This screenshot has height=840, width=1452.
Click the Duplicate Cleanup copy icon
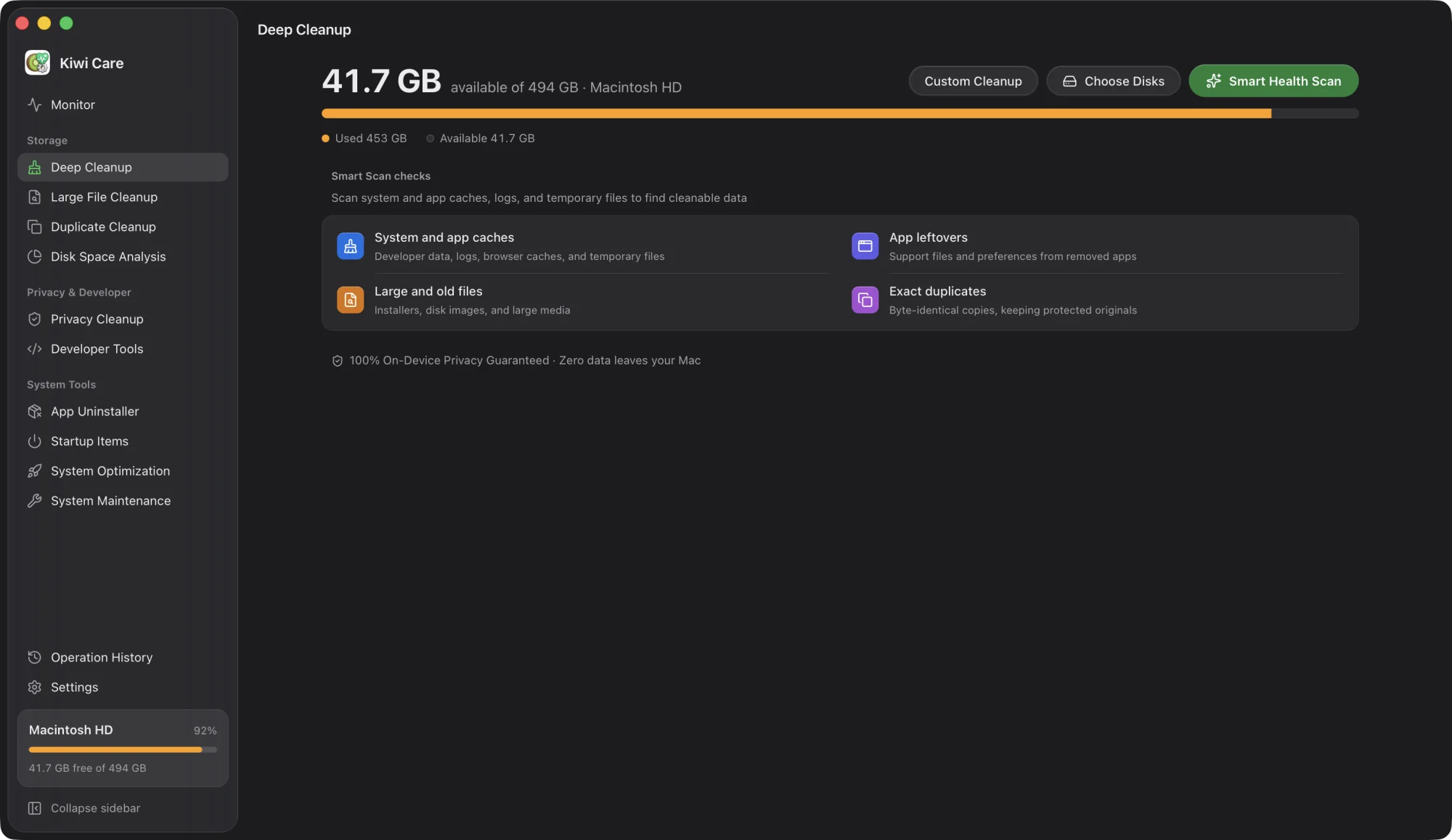tap(34, 227)
